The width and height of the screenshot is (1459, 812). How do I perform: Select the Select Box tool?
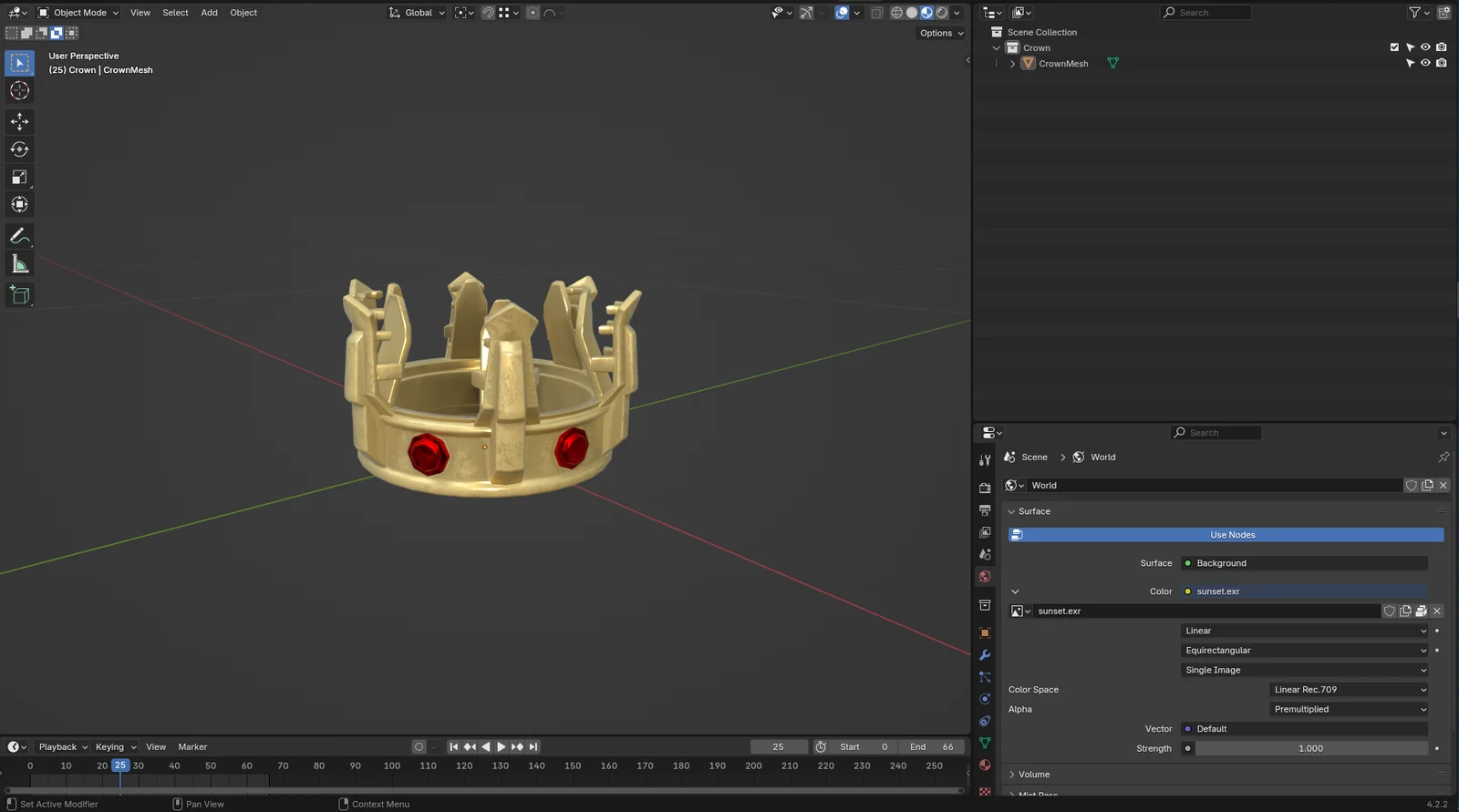19,63
